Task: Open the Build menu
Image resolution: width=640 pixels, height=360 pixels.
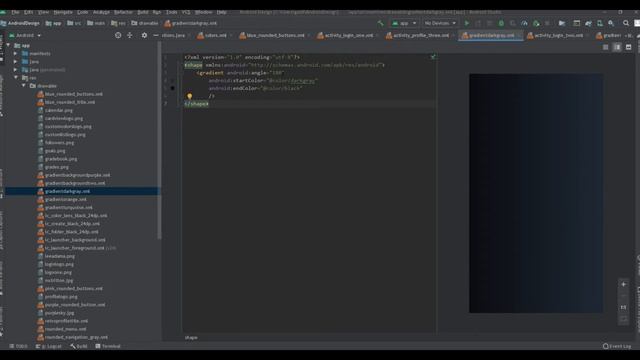Action: coord(143,12)
